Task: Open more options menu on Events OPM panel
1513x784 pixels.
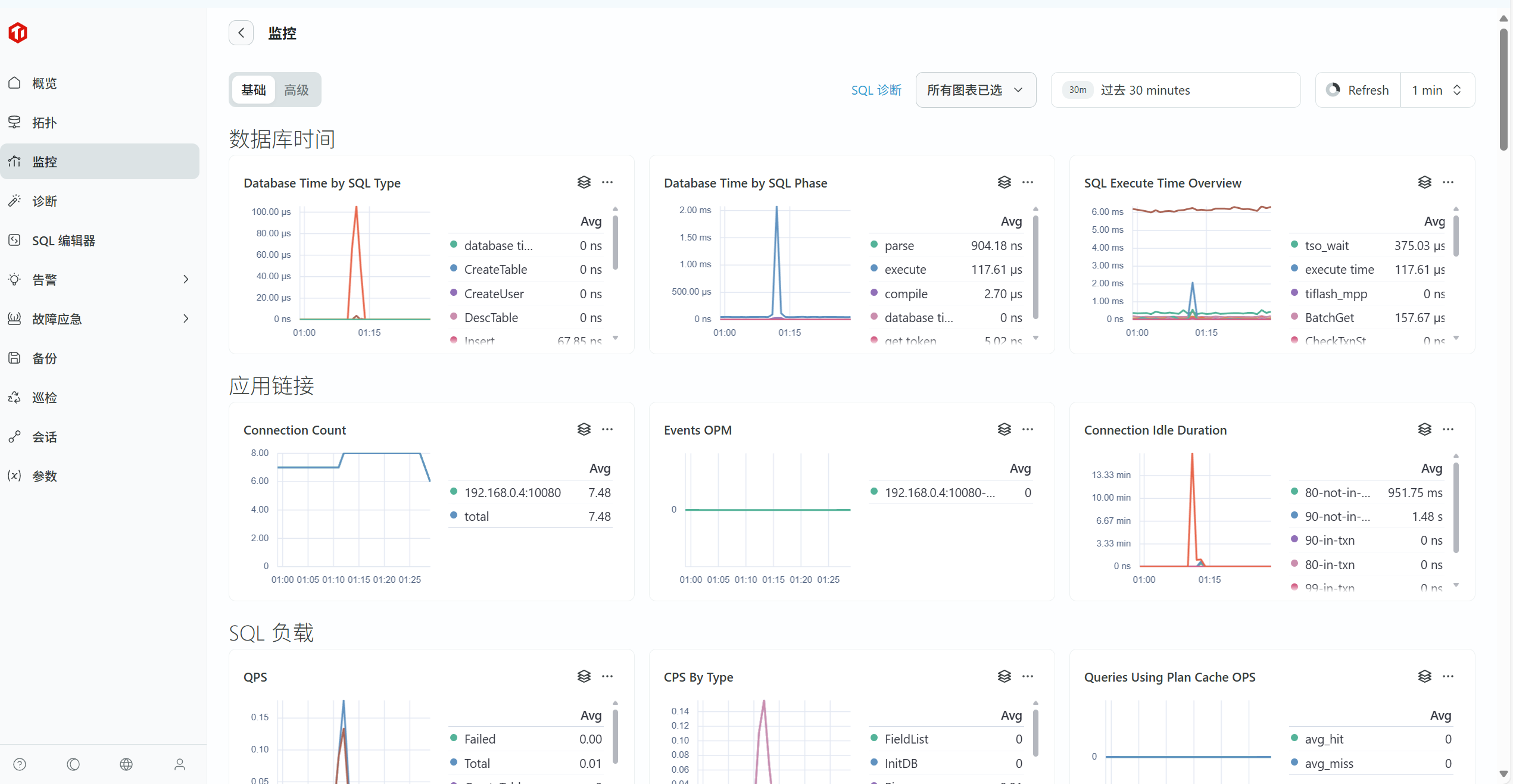Action: point(1028,429)
